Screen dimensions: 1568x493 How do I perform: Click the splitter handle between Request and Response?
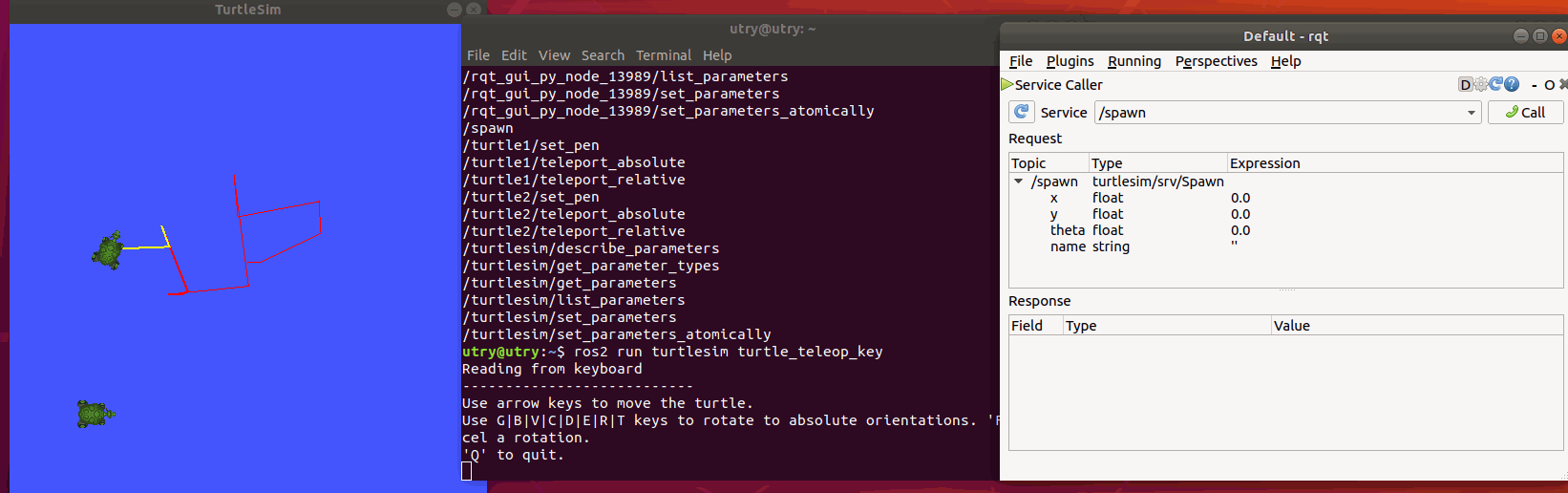[x=1286, y=289]
